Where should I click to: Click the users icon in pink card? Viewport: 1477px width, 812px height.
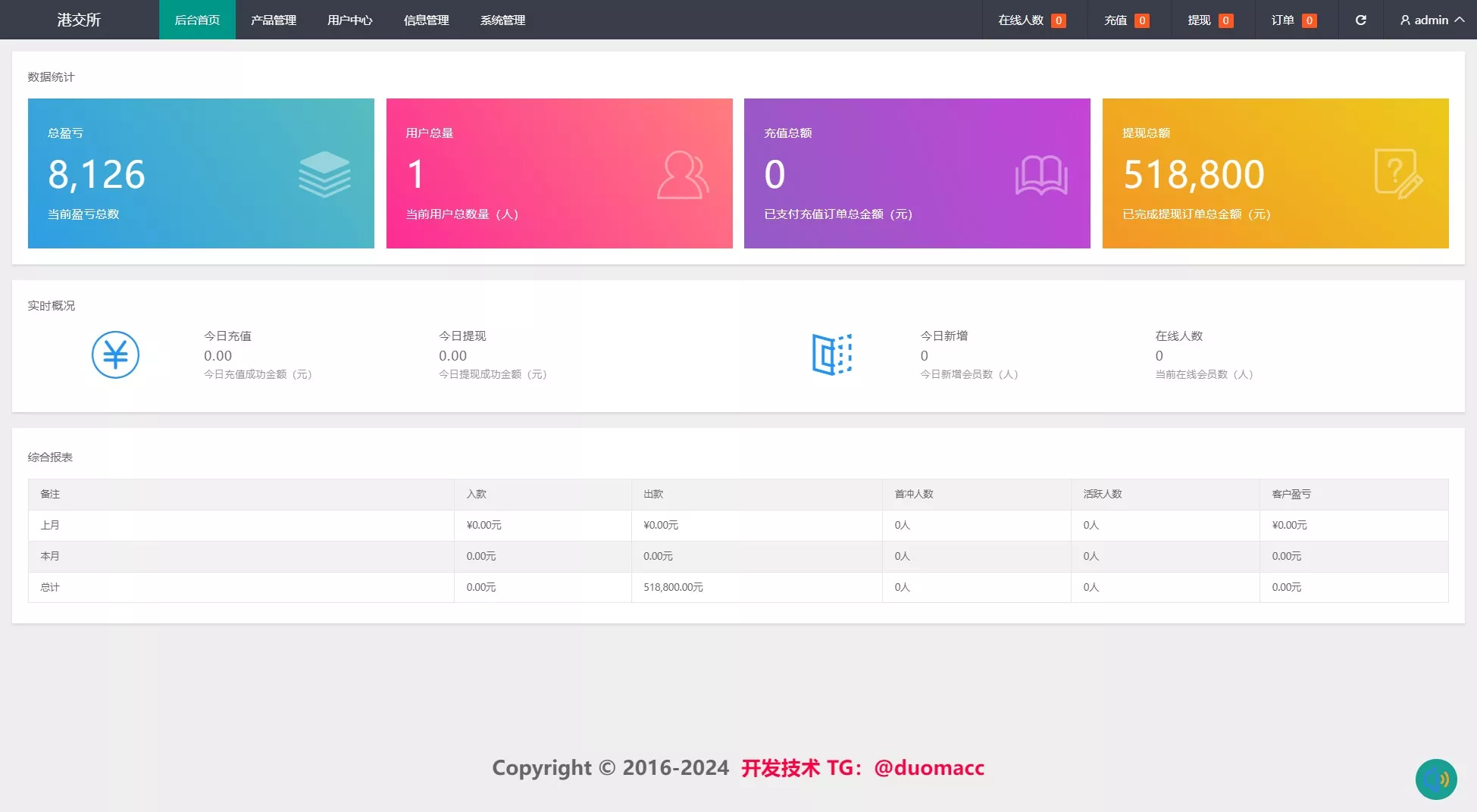pyautogui.click(x=682, y=175)
